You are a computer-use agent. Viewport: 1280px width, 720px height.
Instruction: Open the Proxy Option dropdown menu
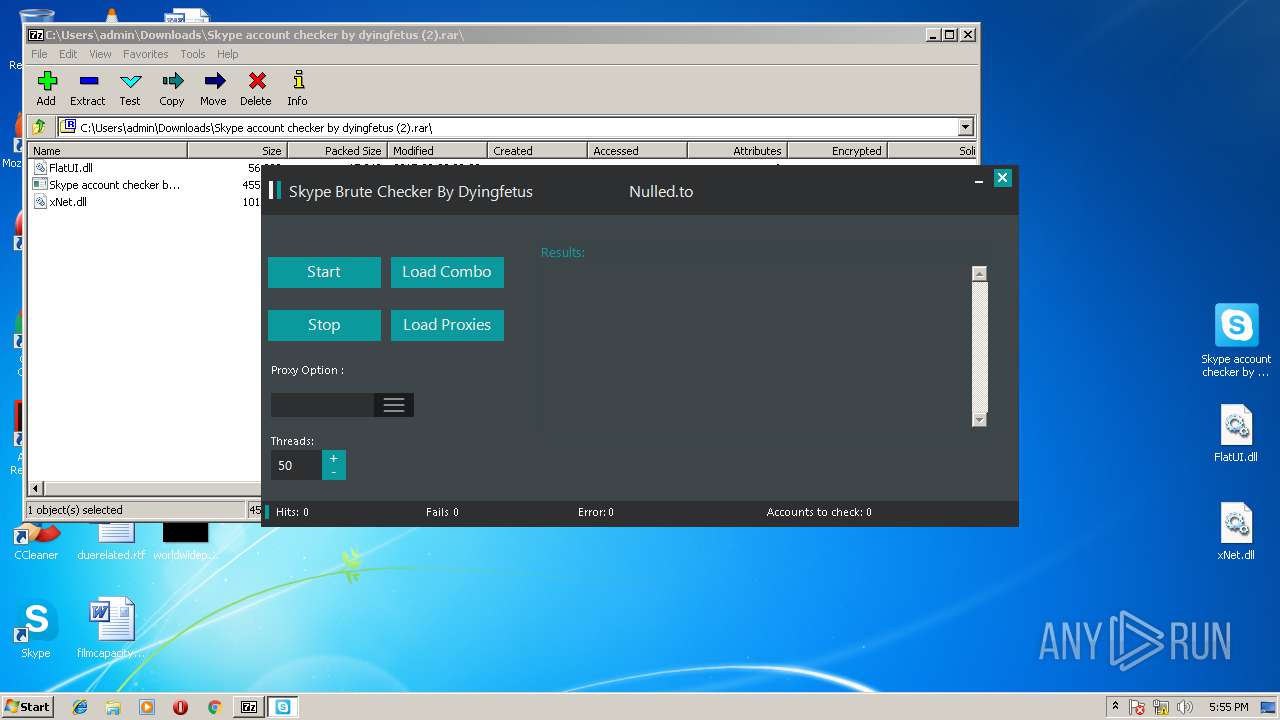tap(394, 405)
